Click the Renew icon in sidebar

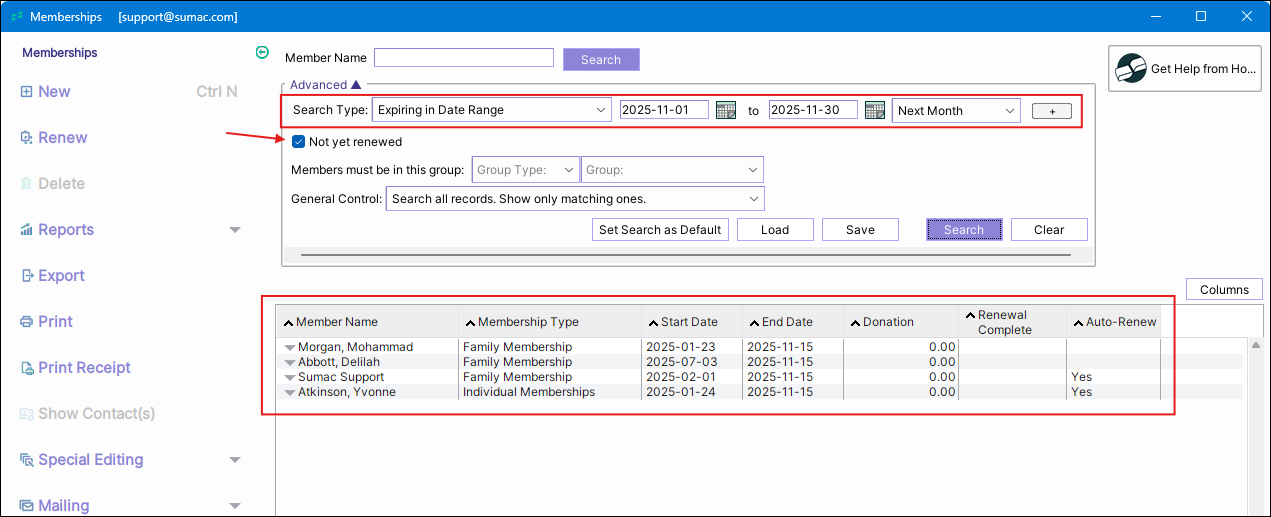pyautogui.click(x=26, y=138)
